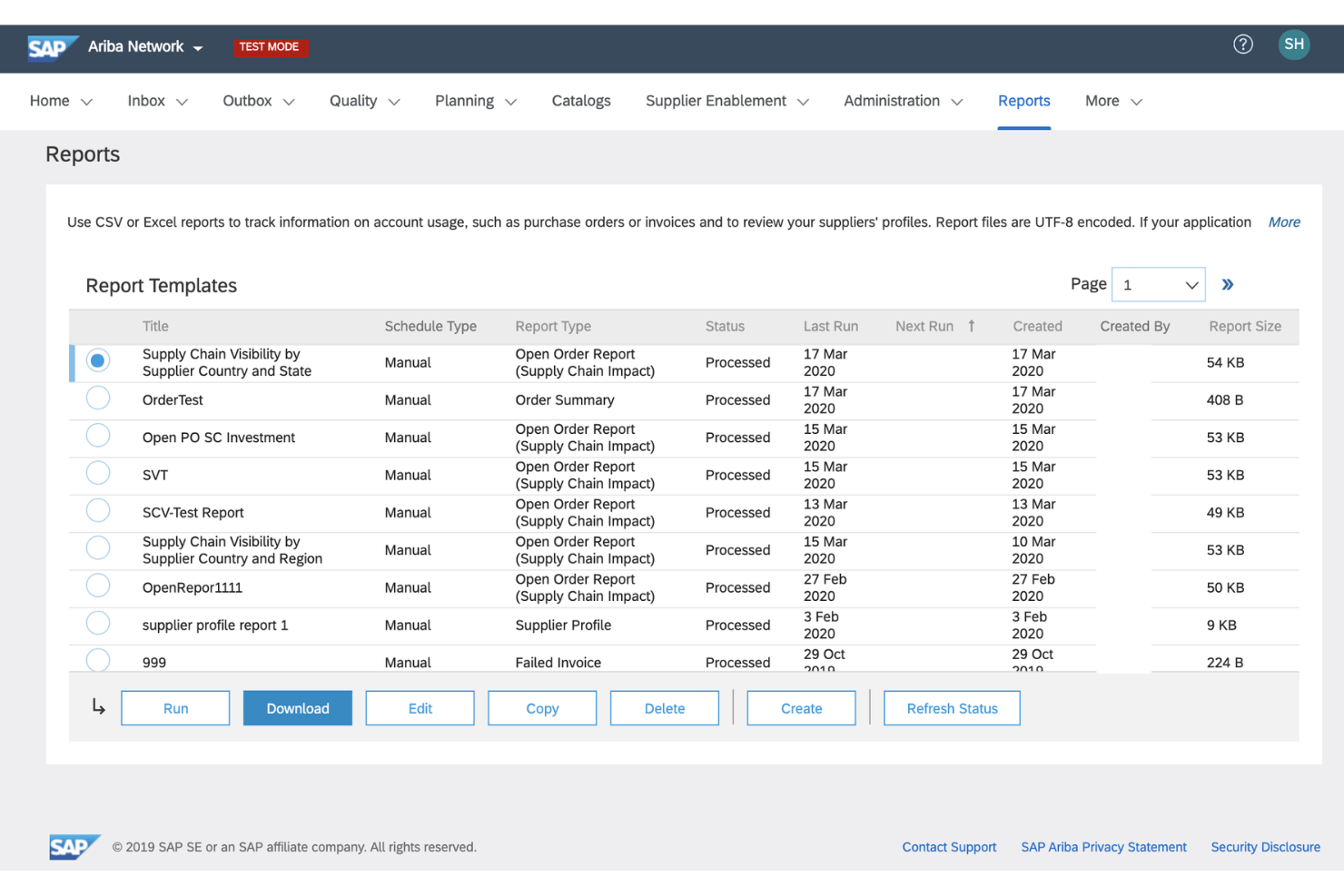Select the SVT report radio button
Screen dimensions: 1344x896
98,474
